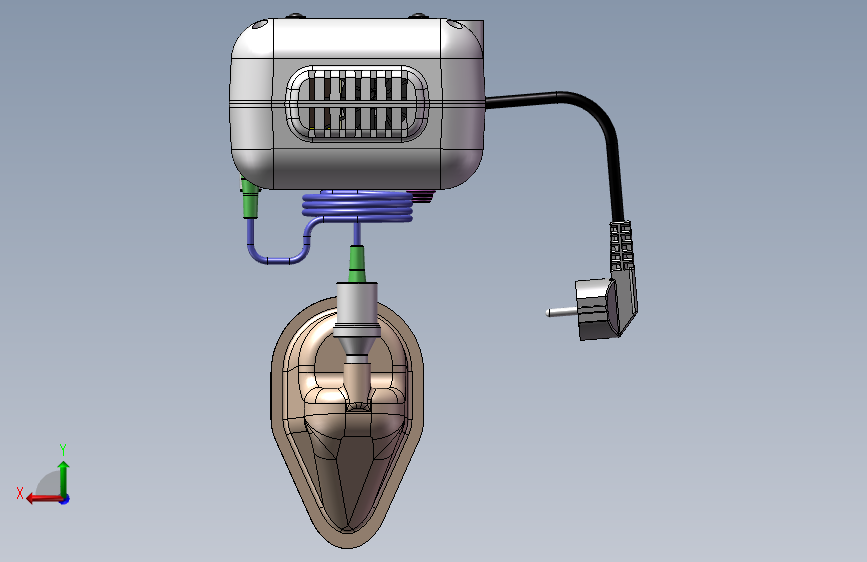This screenshot has height=562, width=867.
Task: Select the green connector at housing corner
Action: (249, 197)
